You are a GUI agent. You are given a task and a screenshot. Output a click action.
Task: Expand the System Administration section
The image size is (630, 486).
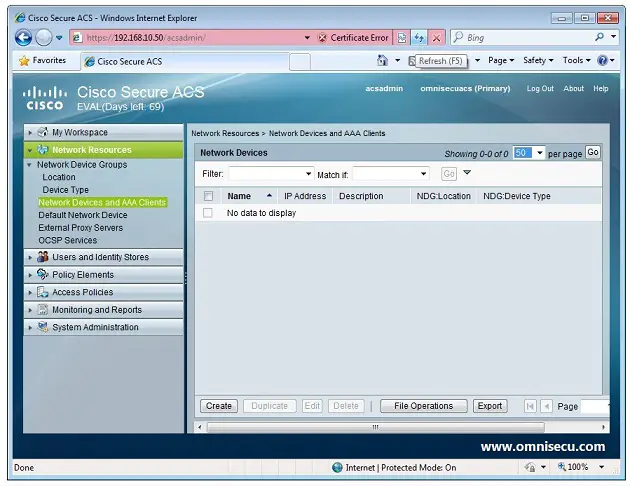[30, 328]
